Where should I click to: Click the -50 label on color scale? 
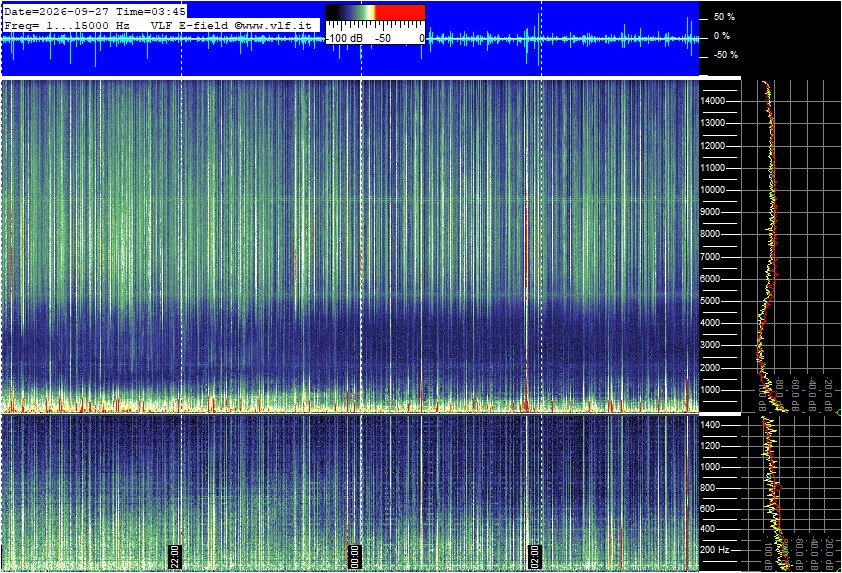click(x=382, y=39)
